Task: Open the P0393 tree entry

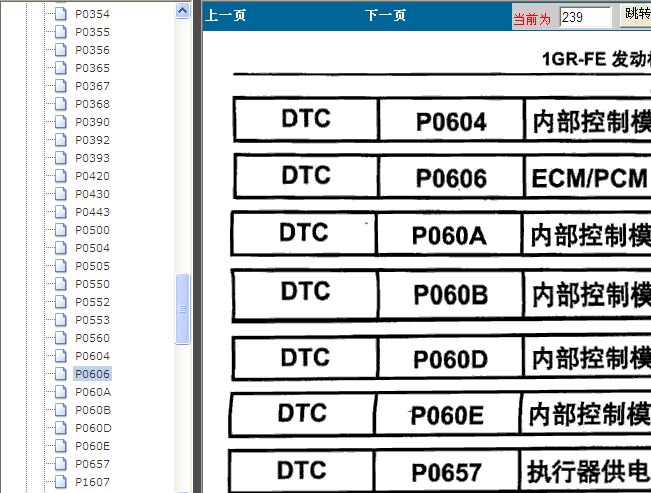Action: coord(92,158)
